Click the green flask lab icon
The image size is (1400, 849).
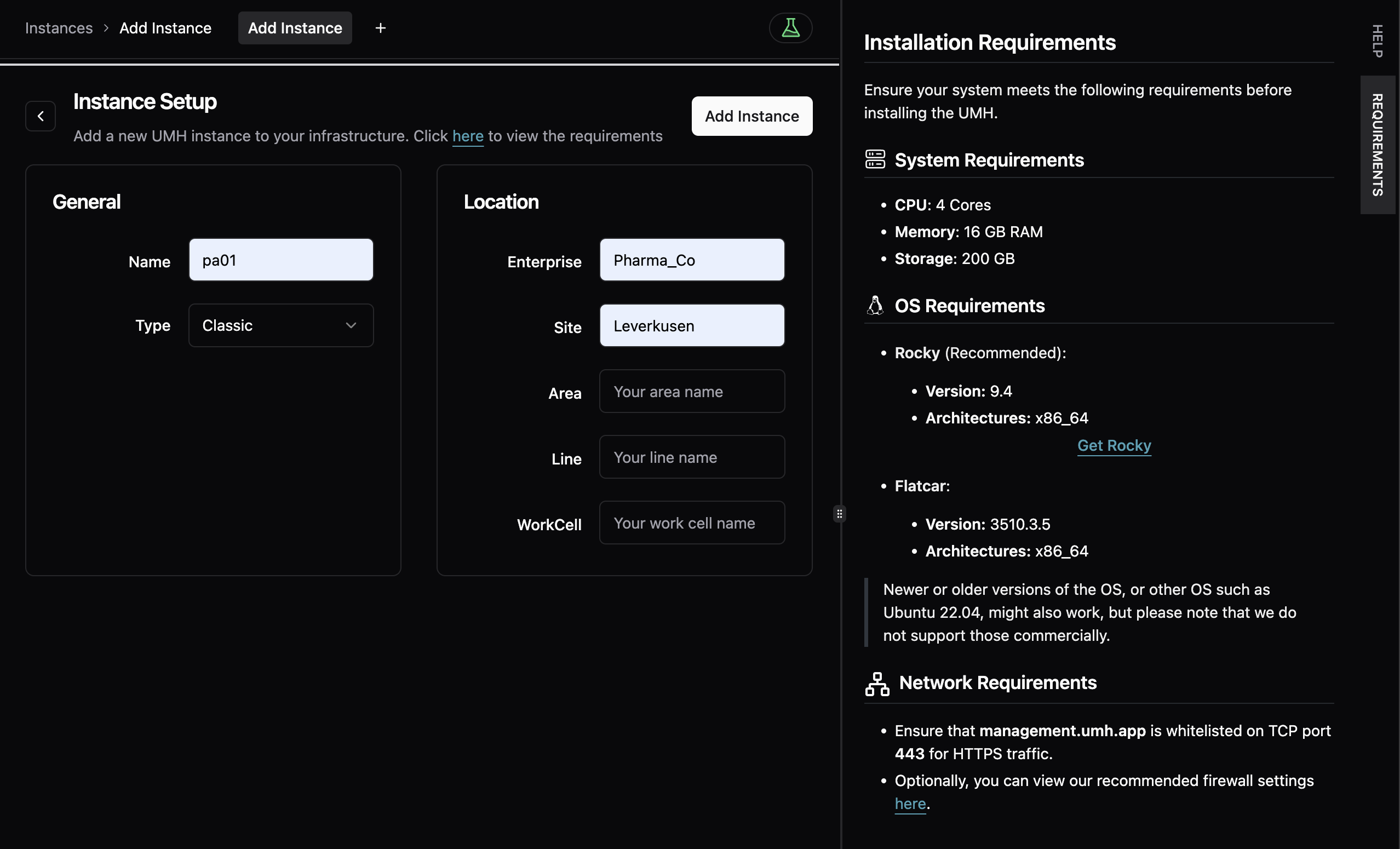point(790,28)
